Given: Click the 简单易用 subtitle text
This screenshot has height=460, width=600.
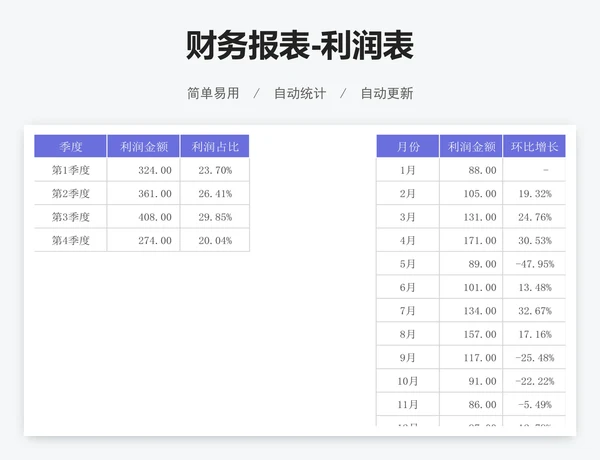Looking at the screenshot, I should [x=213, y=93].
